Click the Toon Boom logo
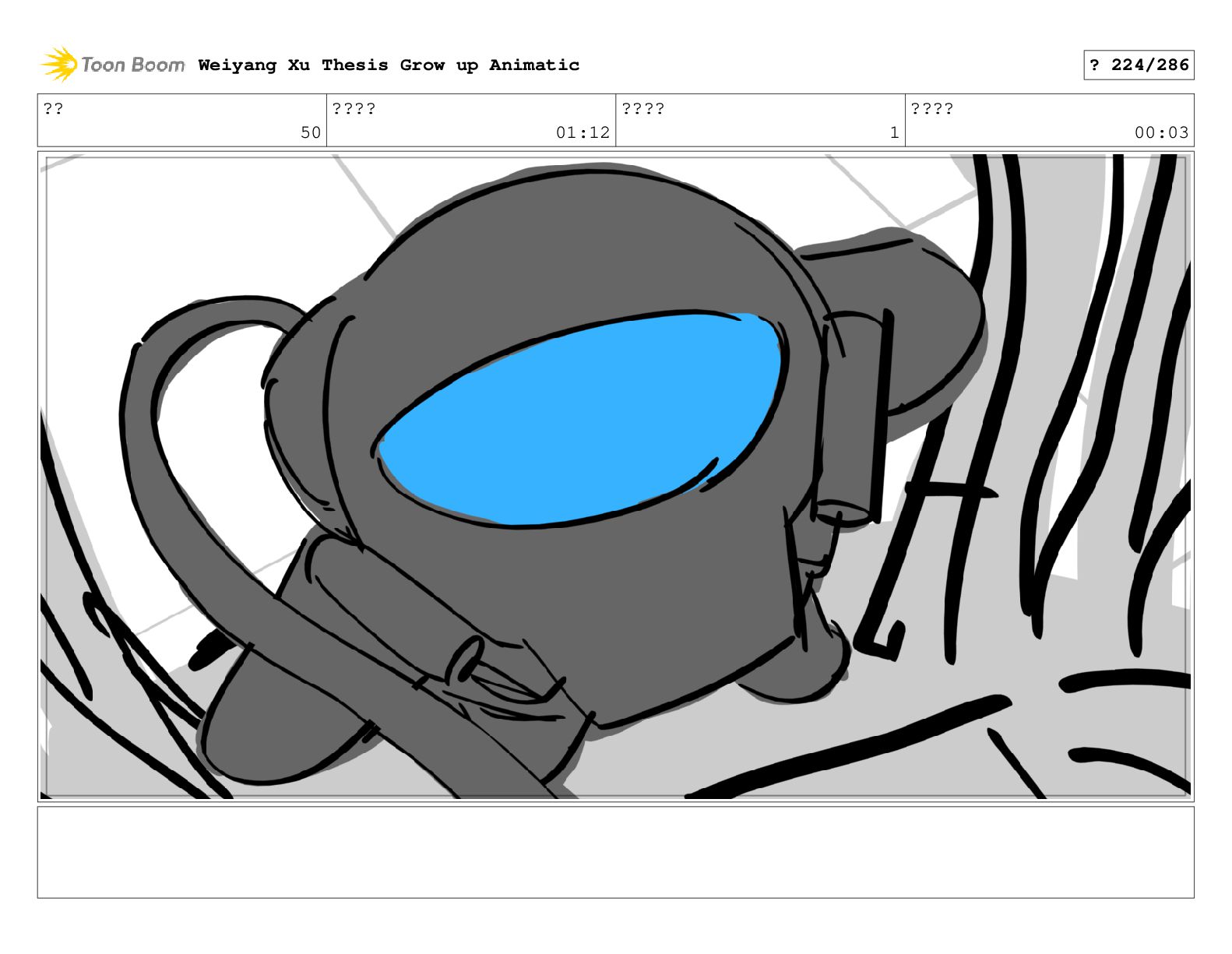This screenshot has height=954, width=1232. tap(112, 65)
